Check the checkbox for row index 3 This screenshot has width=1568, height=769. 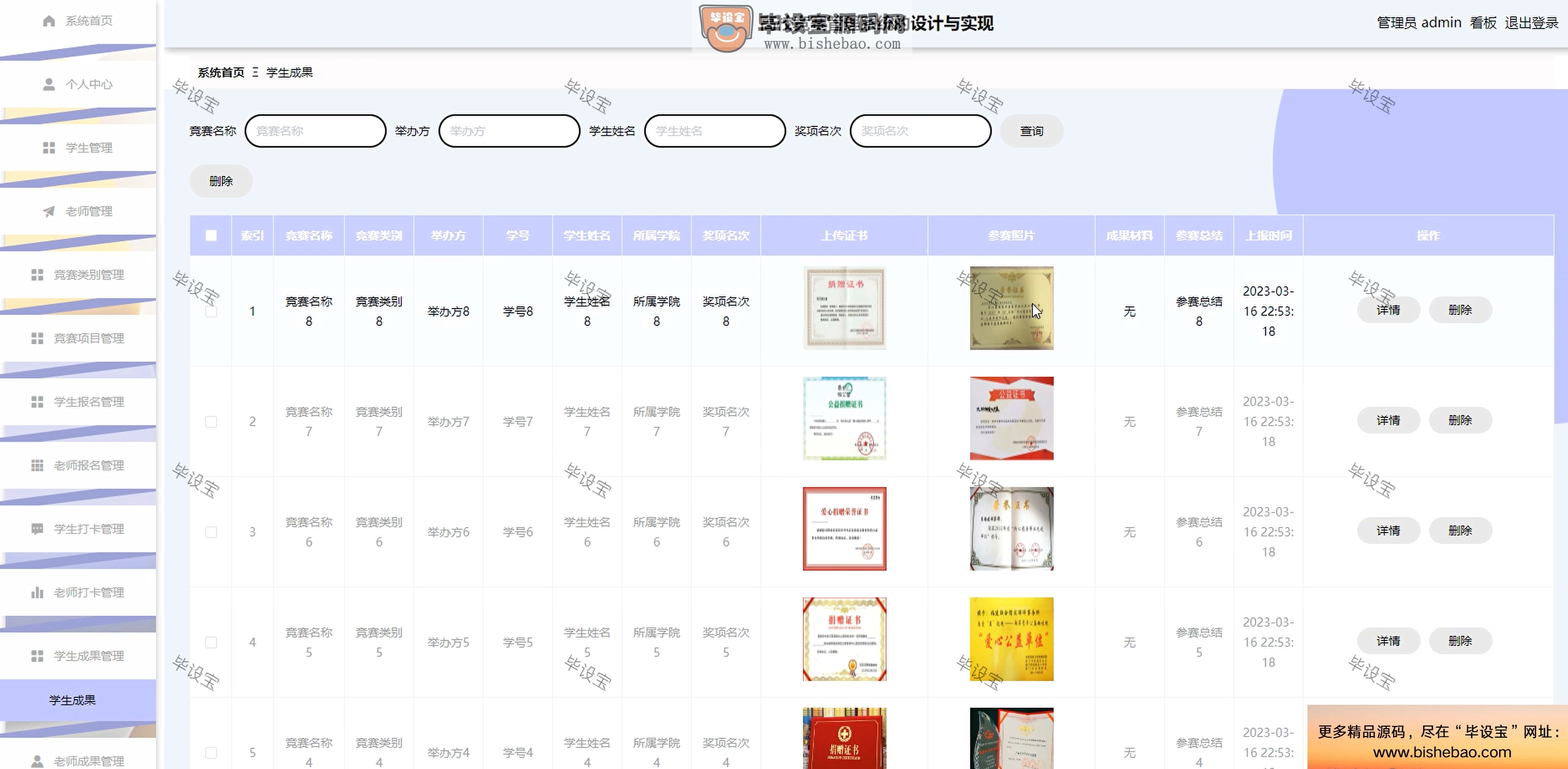point(211,533)
